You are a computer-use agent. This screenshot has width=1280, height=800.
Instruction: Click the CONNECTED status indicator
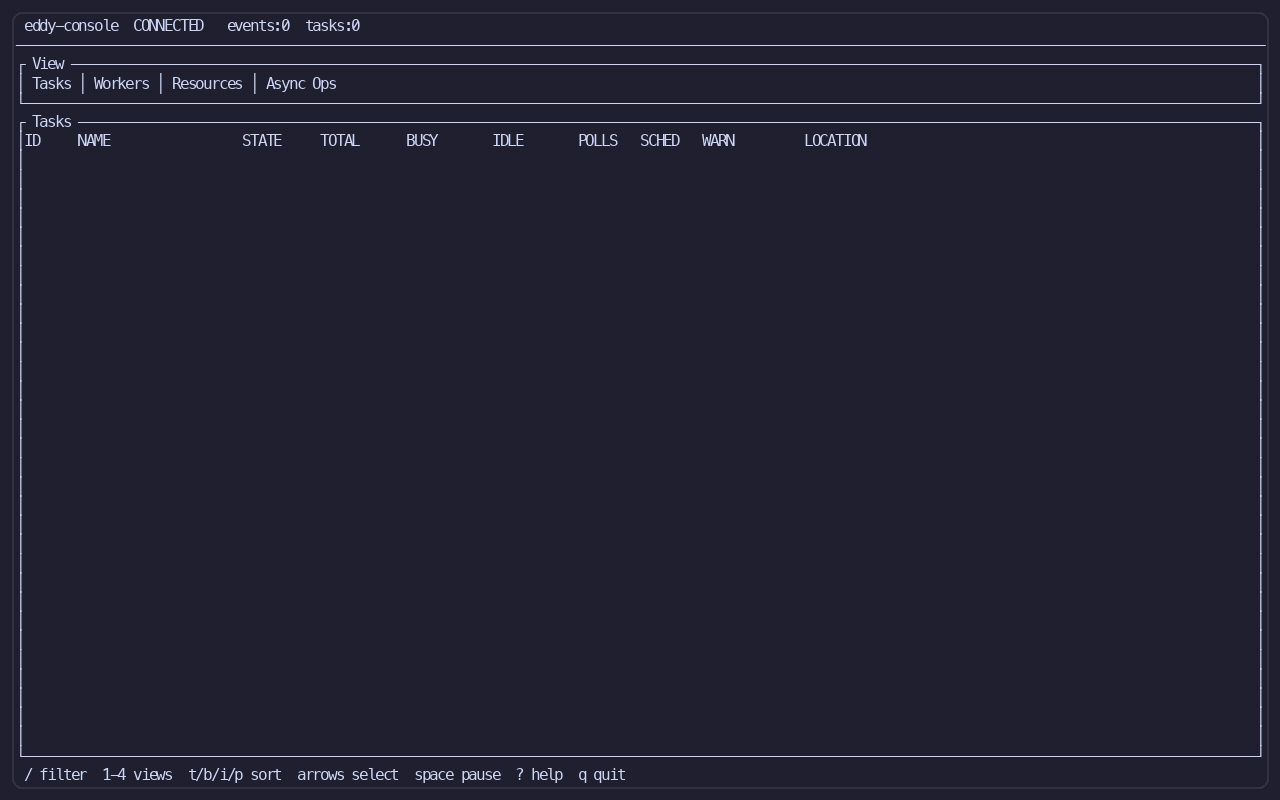click(x=169, y=26)
